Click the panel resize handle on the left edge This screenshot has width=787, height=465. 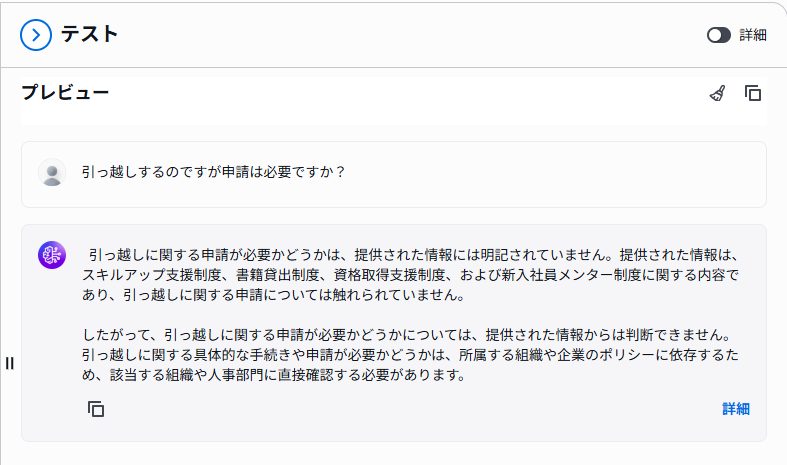(x=10, y=362)
